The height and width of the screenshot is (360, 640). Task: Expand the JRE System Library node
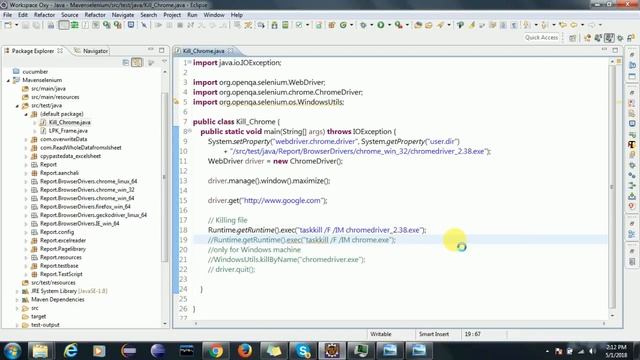coord(17,291)
